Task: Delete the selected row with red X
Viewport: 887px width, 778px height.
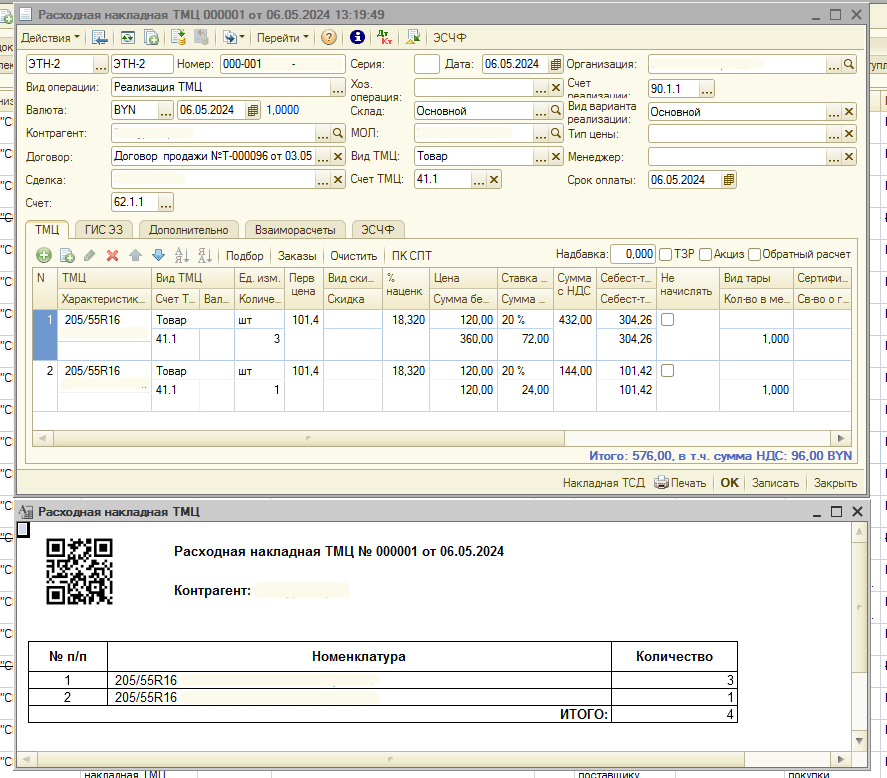Action: click(x=113, y=256)
